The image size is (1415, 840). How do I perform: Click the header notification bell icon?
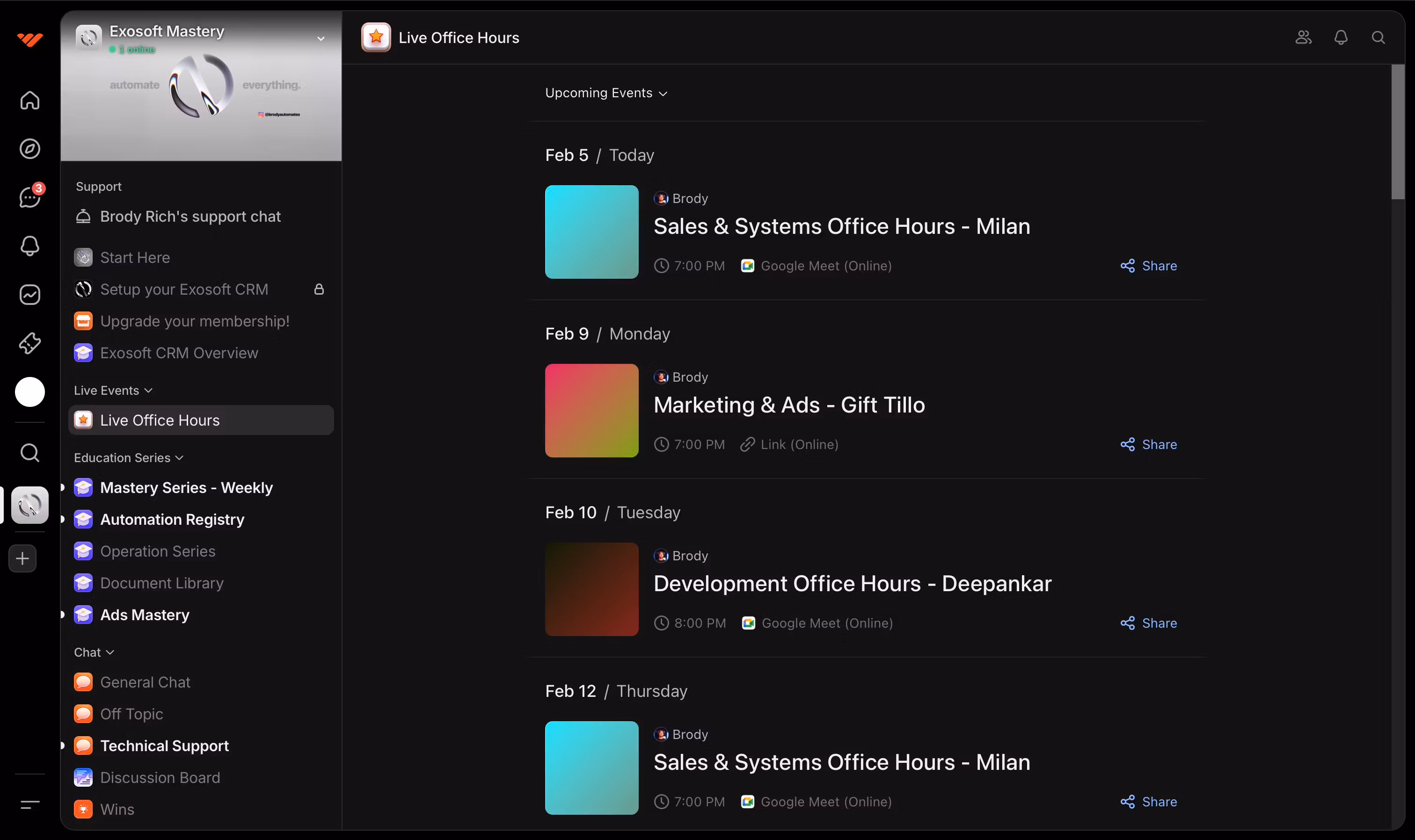pyautogui.click(x=1340, y=37)
